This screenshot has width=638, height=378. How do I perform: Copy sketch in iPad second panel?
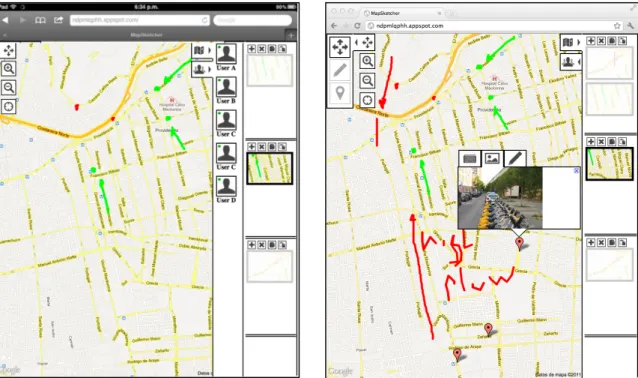(272, 147)
